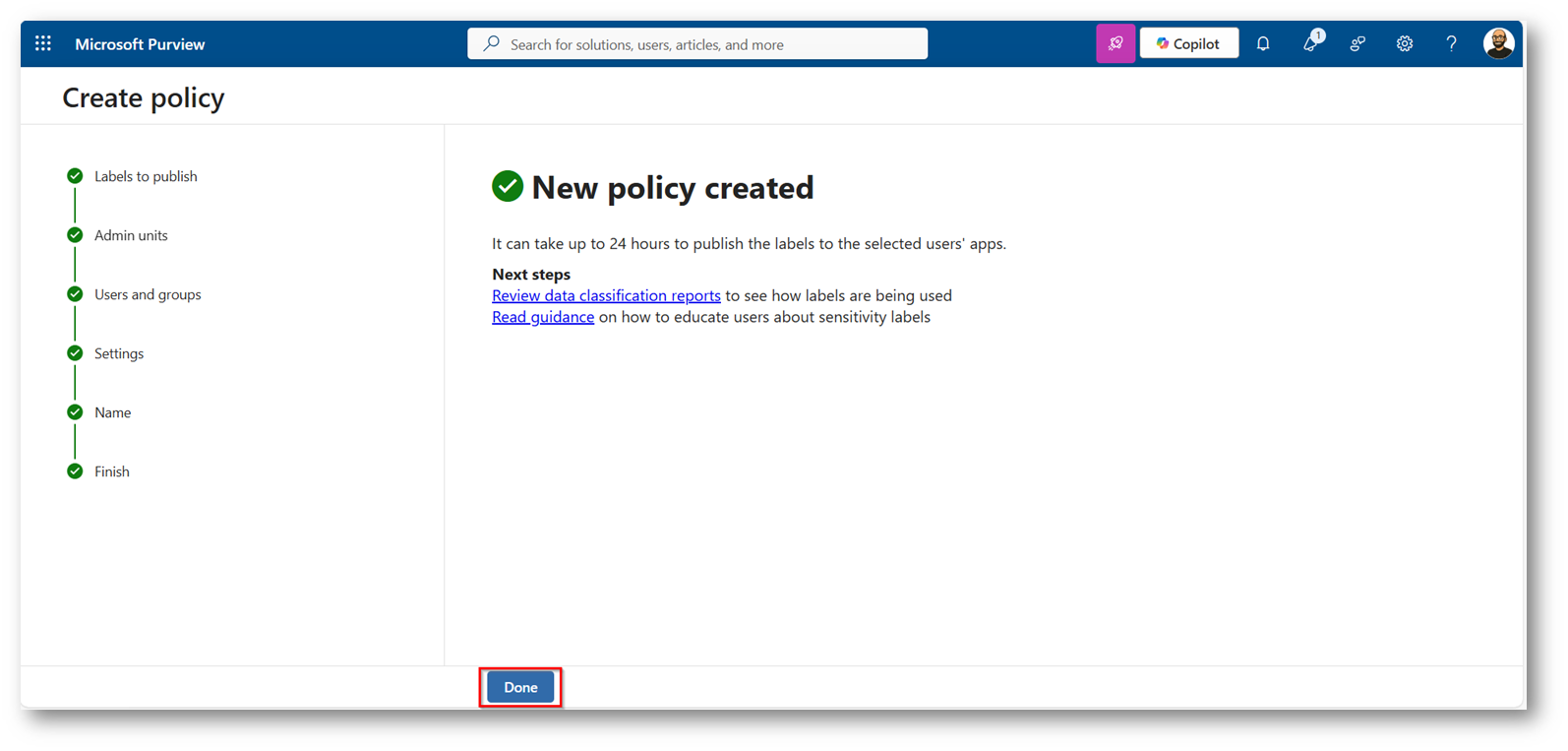Click the Create policy page title
This screenshot has width=1568, height=751.
144,97
